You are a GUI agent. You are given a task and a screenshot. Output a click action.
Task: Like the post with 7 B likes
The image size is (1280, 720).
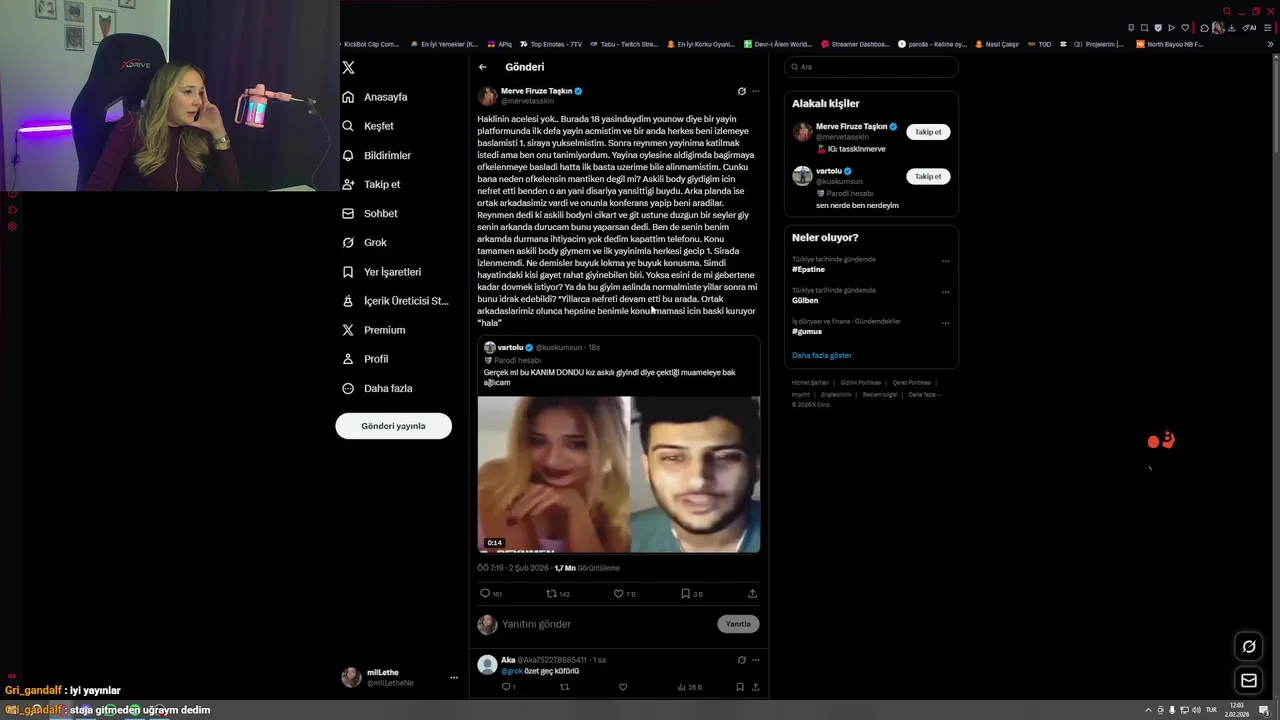[618, 594]
